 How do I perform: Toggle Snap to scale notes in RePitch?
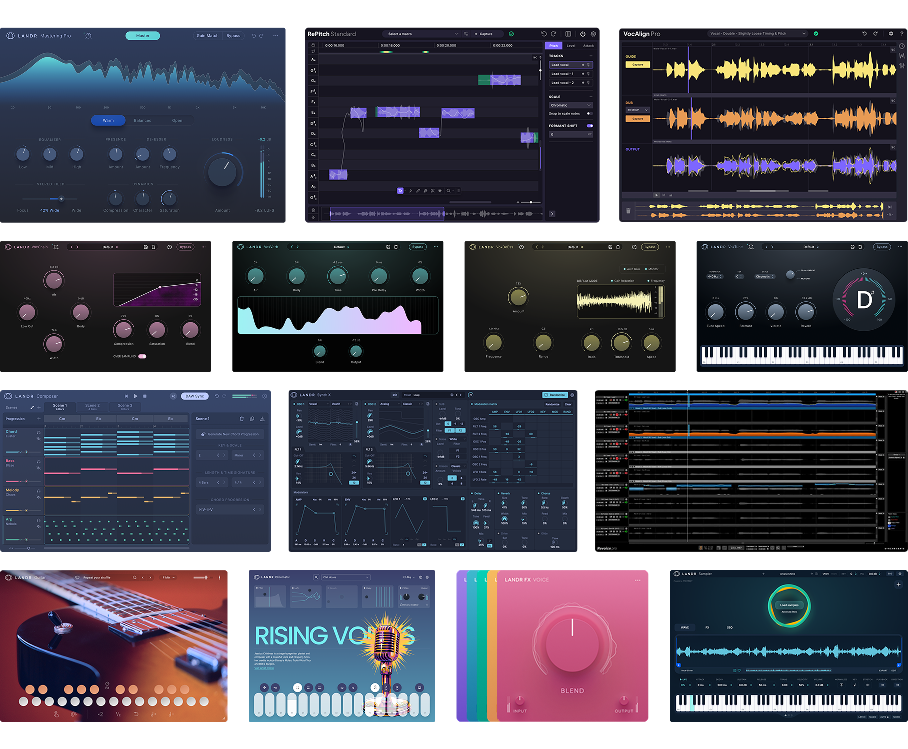tap(589, 114)
